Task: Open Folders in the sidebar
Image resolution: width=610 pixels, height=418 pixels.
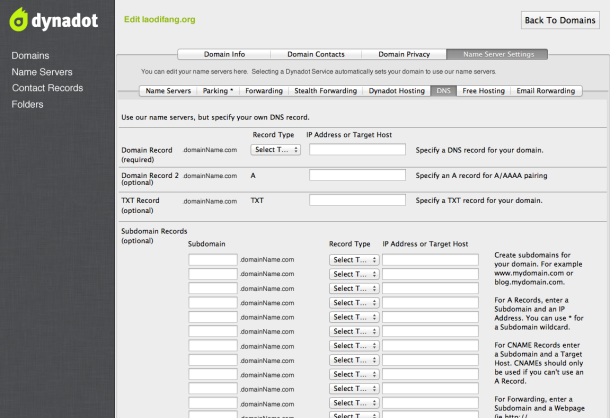Action: [x=30, y=104]
